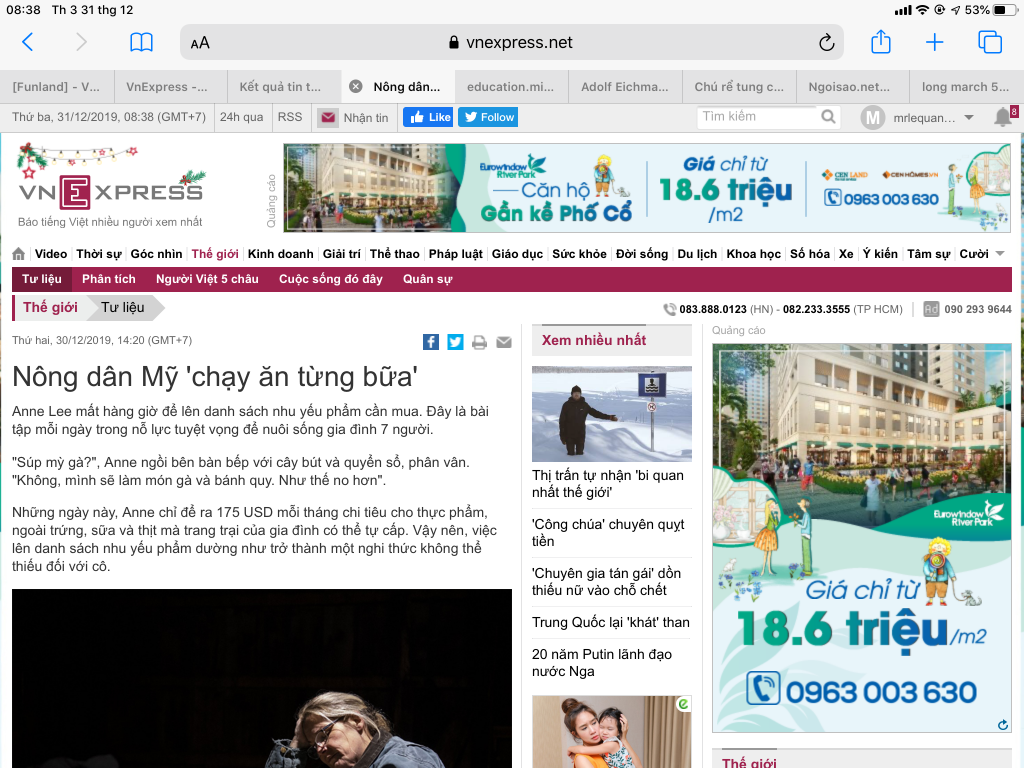Close the 'Nông dân...' tab
This screenshot has height=768, width=1024.
(x=355, y=86)
